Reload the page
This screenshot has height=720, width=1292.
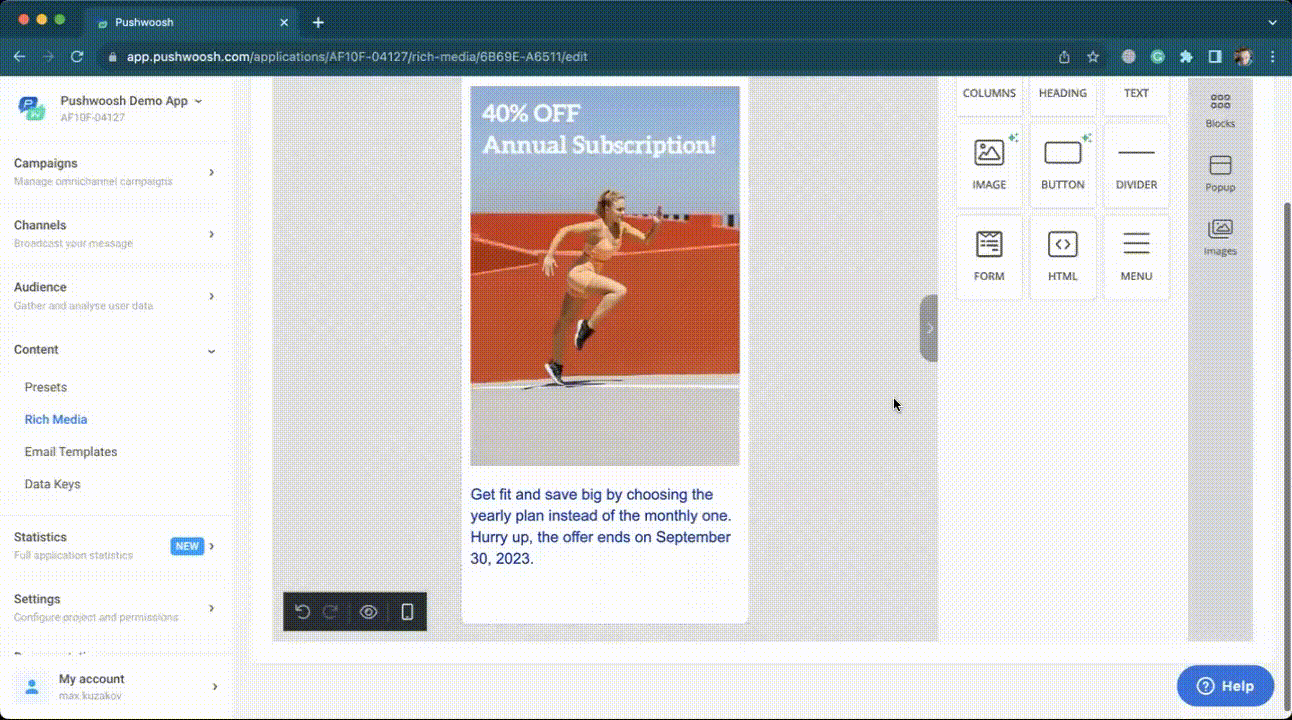pos(77,57)
